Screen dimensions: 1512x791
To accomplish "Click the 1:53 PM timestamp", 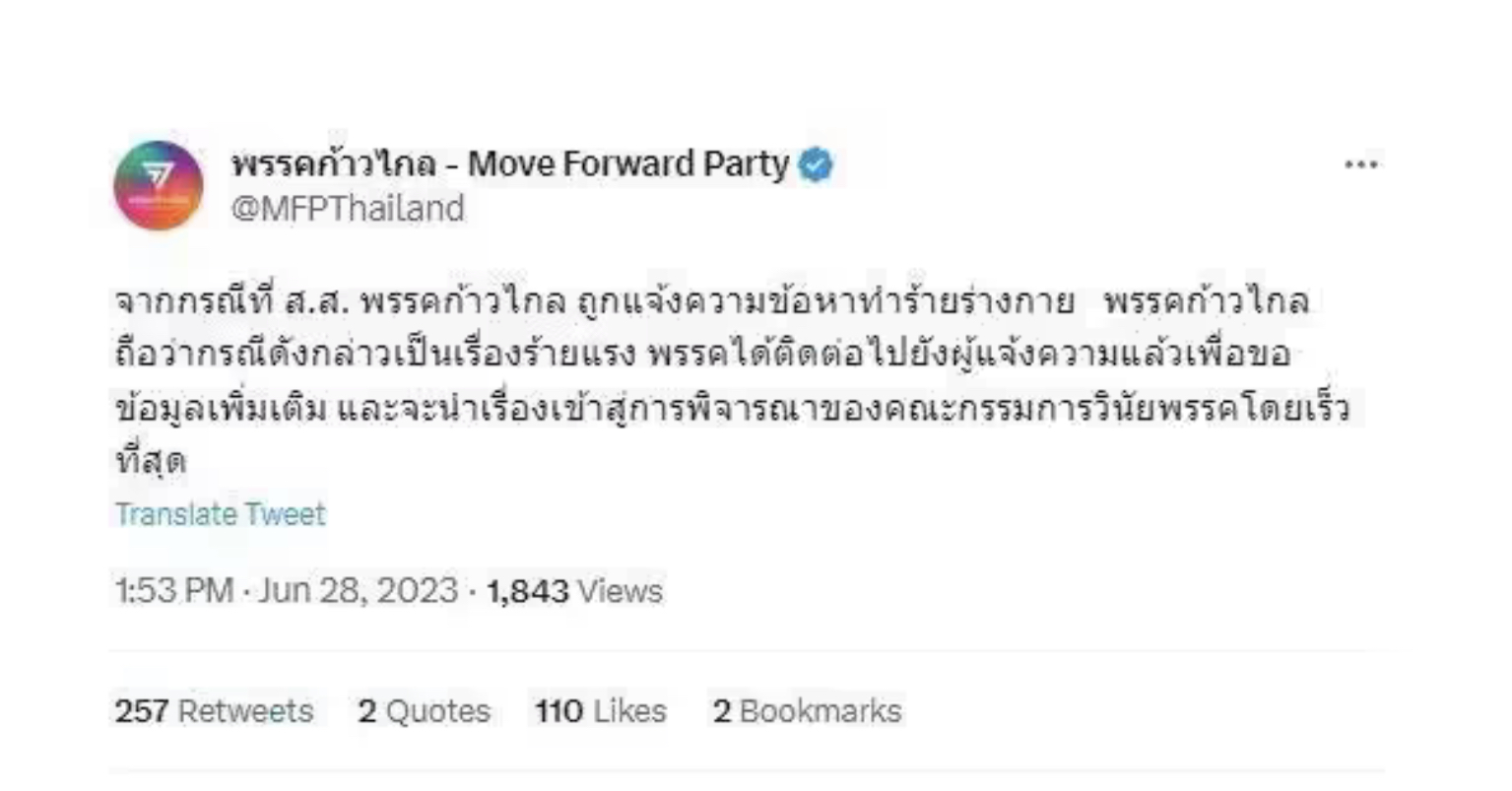I will point(173,591).
